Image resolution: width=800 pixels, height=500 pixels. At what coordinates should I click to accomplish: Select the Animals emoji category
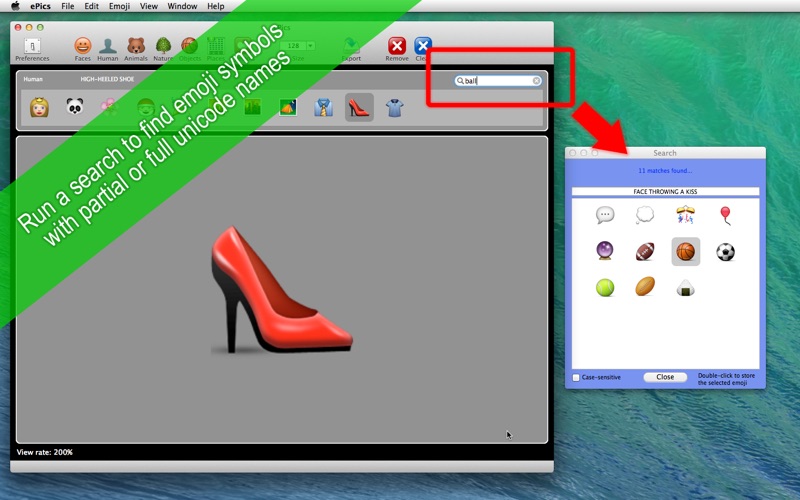click(136, 49)
